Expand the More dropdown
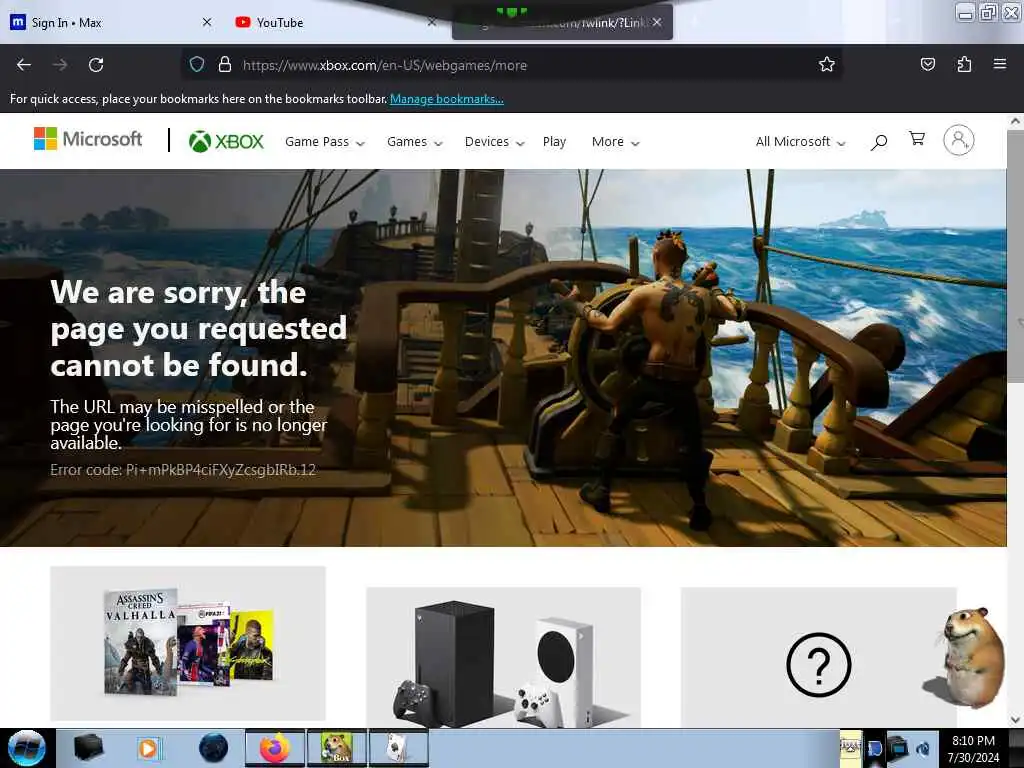1024x768 pixels. tap(615, 142)
